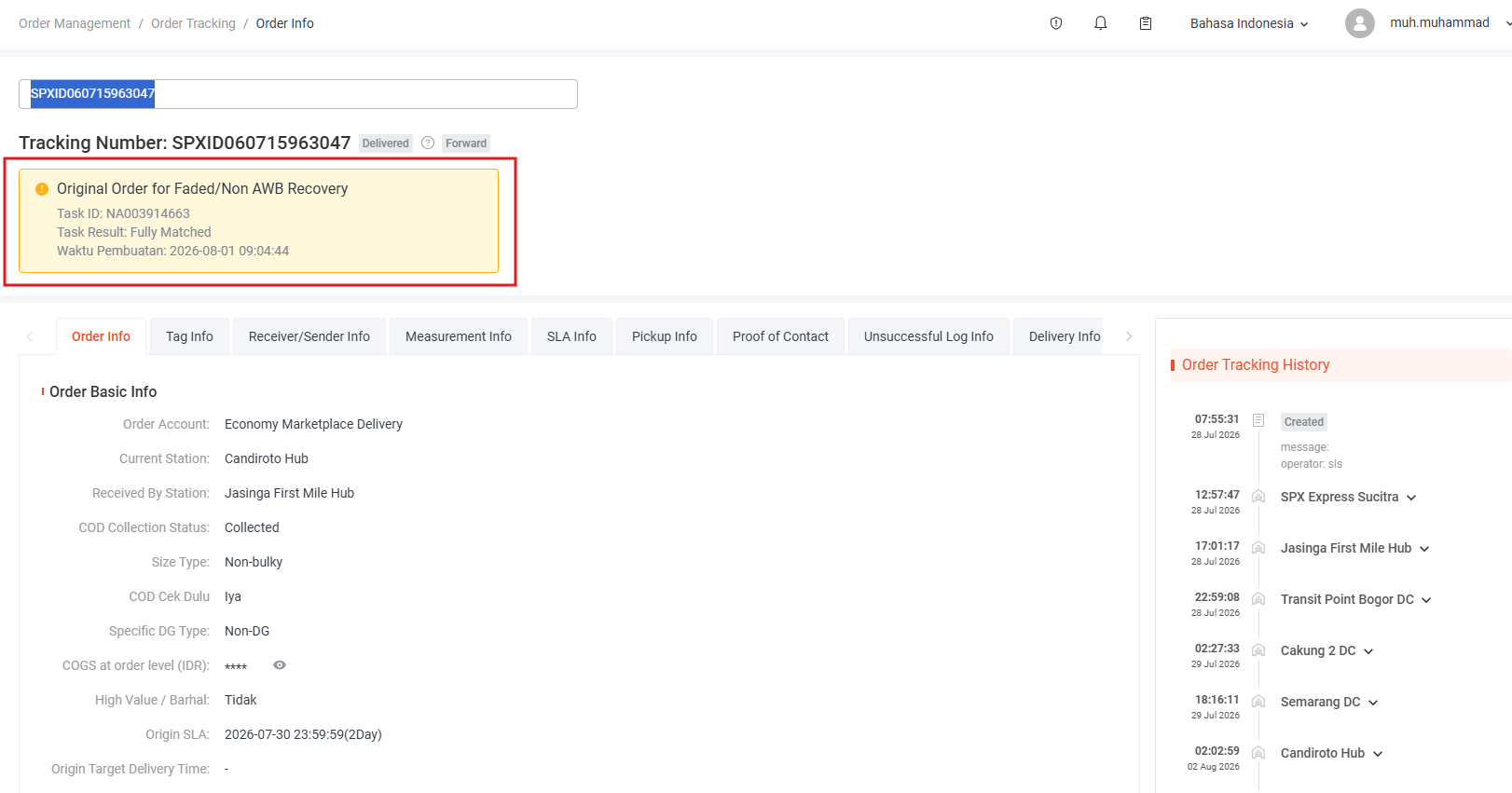Go to Order Tracking breadcrumb
This screenshot has width=1512, height=793.
click(193, 23)
